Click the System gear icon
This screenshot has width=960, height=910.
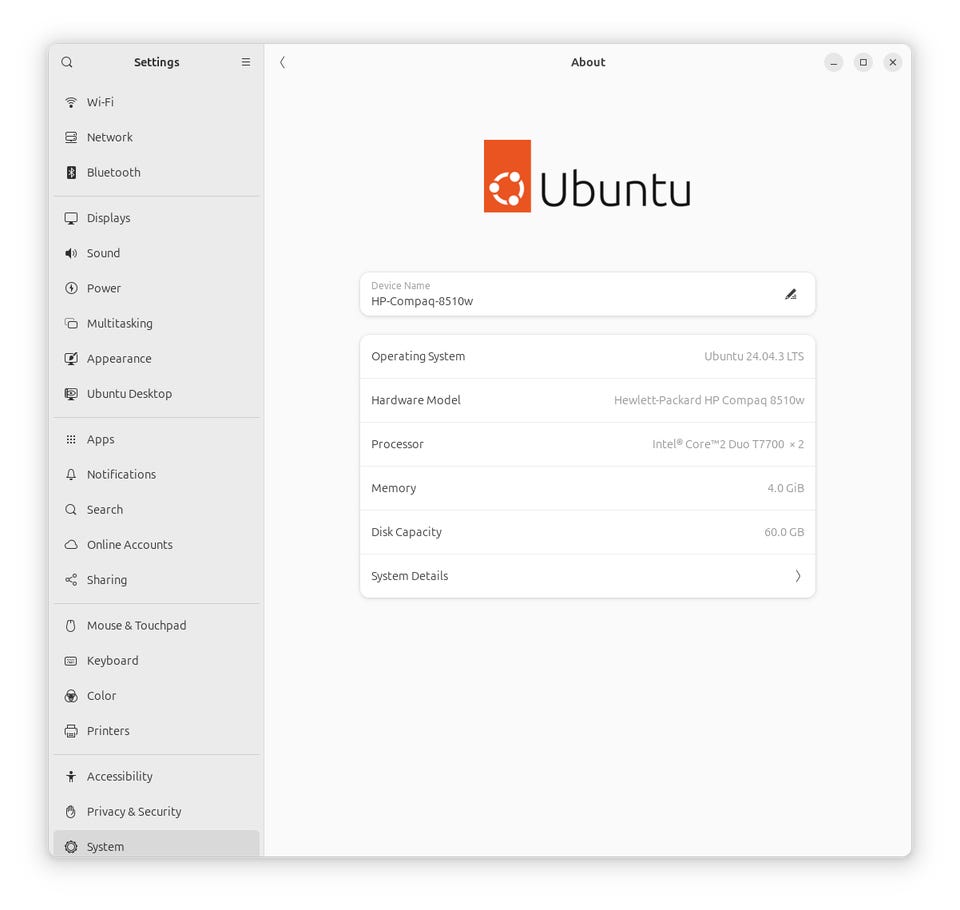click(71, 846)
